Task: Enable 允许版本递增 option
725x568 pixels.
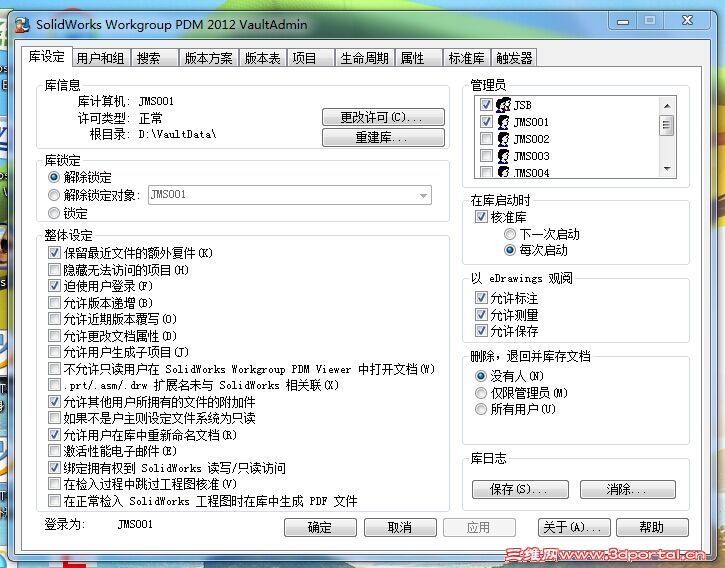Action: pos(54,303)
